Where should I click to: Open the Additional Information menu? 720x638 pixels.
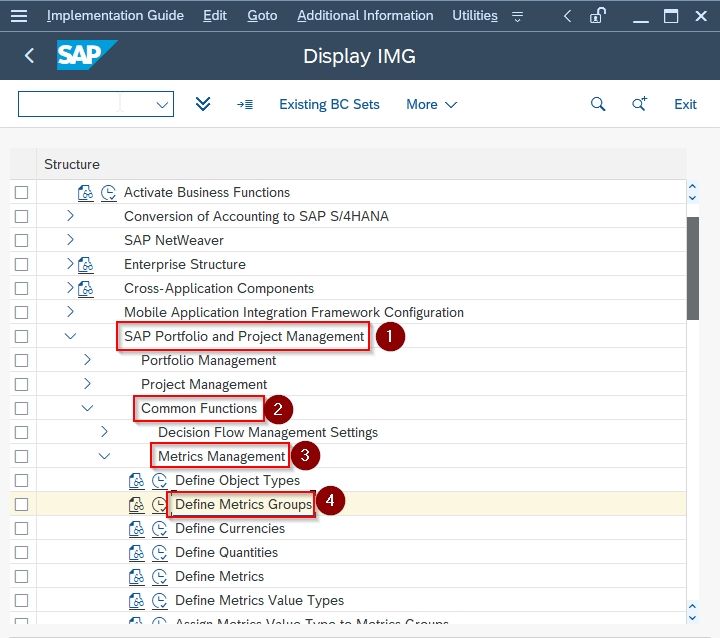tap(365, 16)
